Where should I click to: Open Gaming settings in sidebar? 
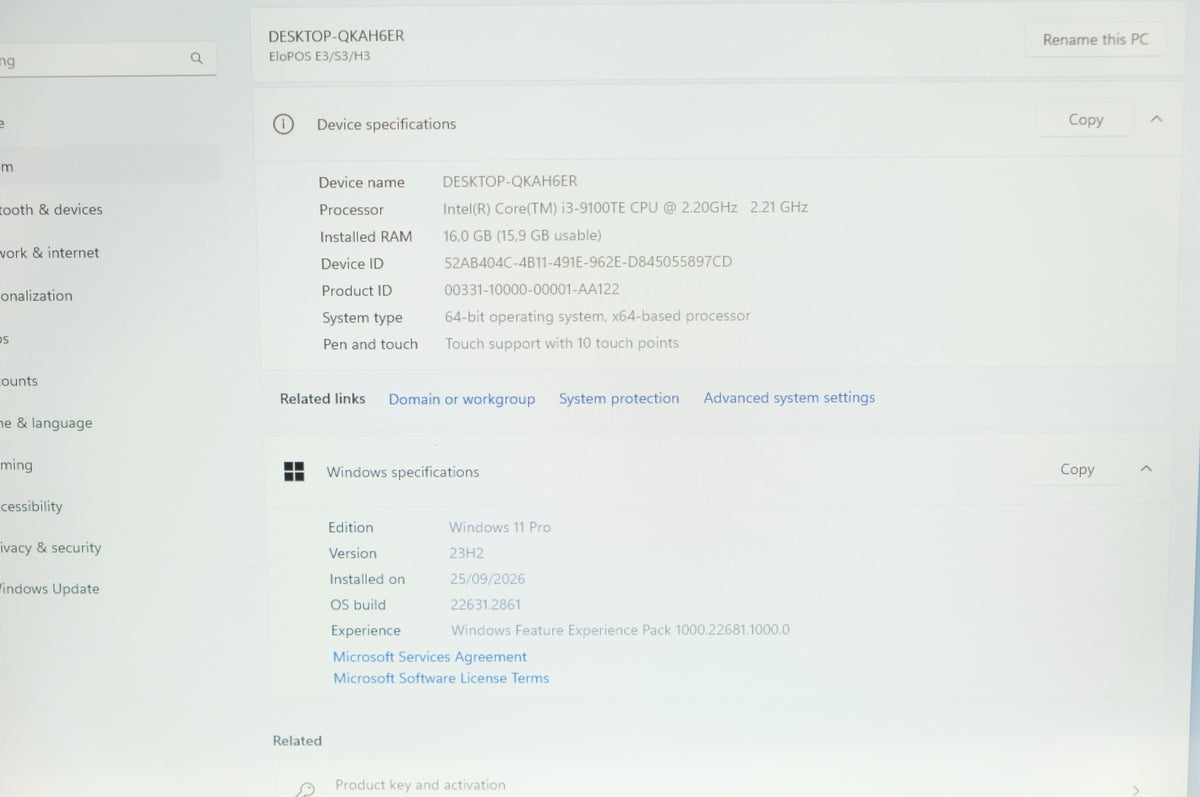(17, 465)
